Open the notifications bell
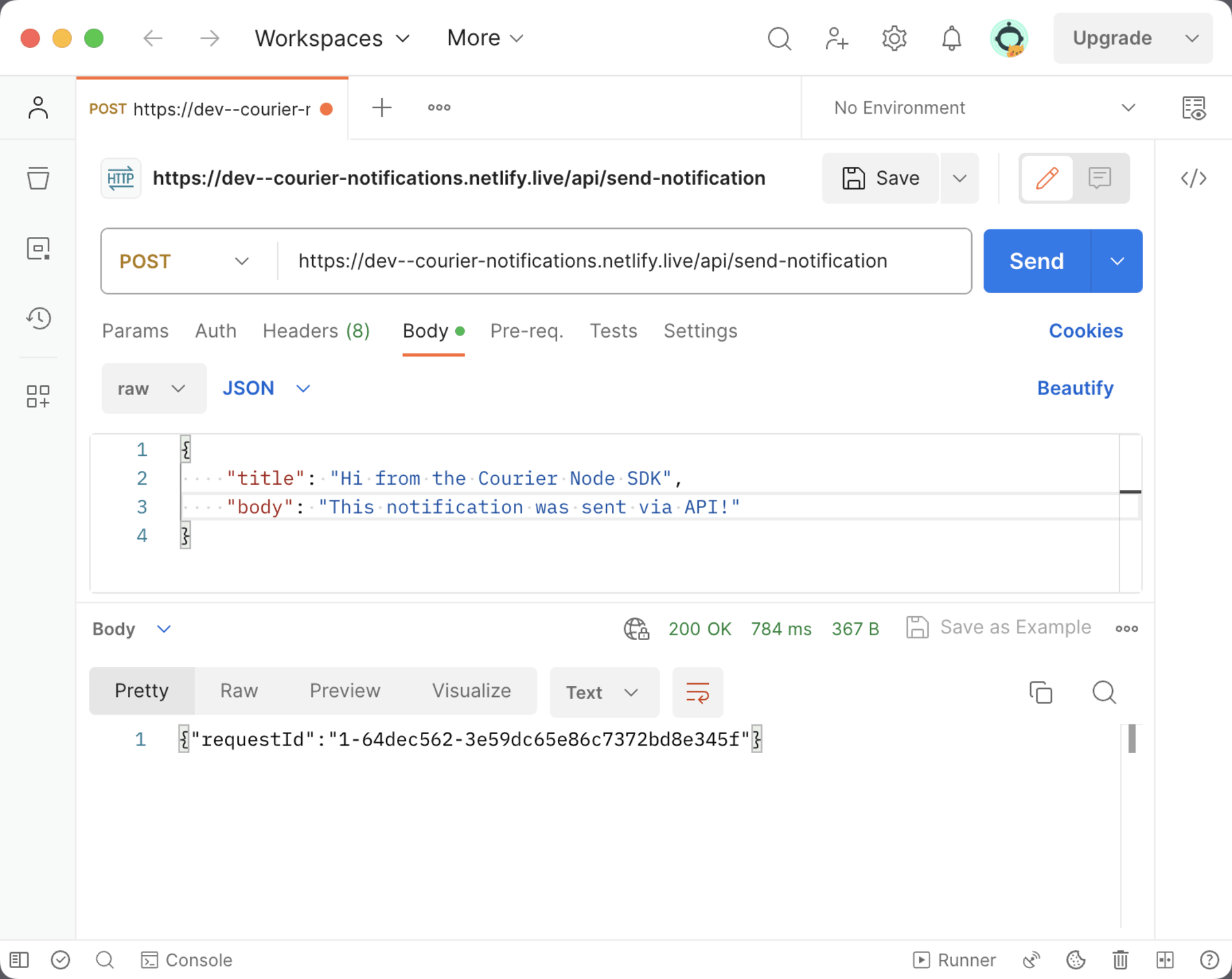Viewport: 1232px width, 979px height. pos(951,38)
